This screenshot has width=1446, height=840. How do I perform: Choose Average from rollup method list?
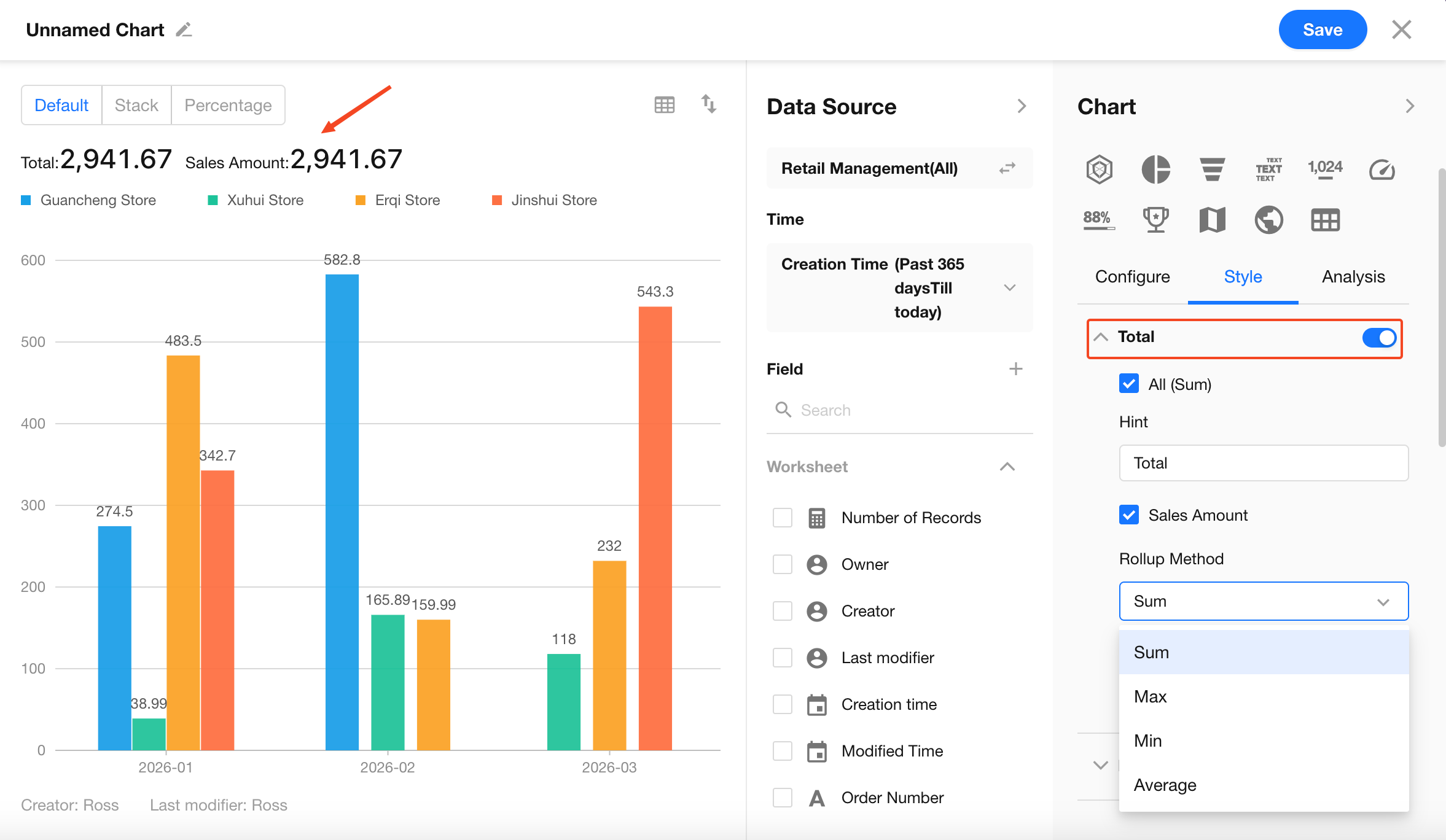[x=1165, y=785]
